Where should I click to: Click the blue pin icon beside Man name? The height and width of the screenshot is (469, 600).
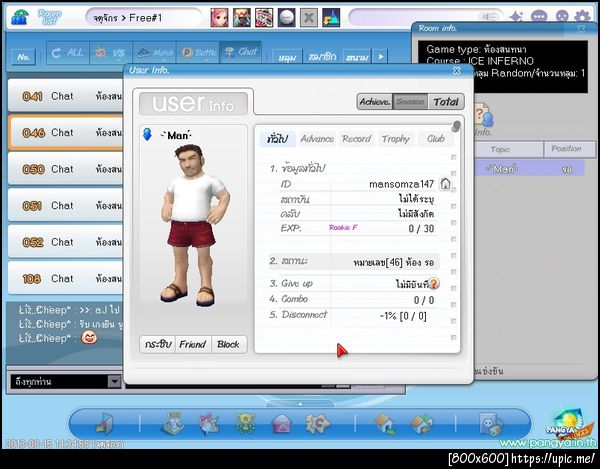pyautogui.click(x=147, y=134)
